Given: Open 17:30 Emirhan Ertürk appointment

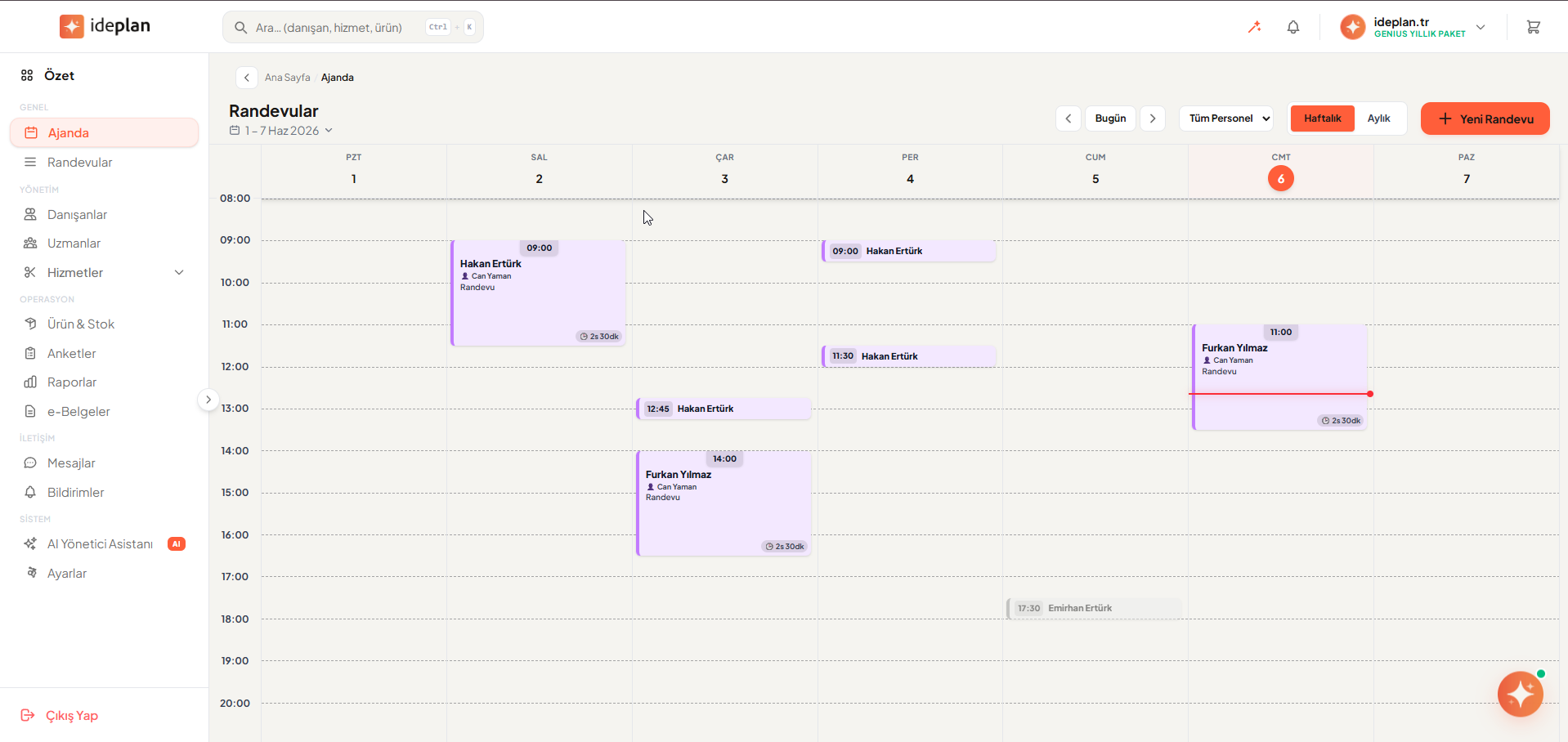Looking at the screenshot, I should [x=1094, y=608].
